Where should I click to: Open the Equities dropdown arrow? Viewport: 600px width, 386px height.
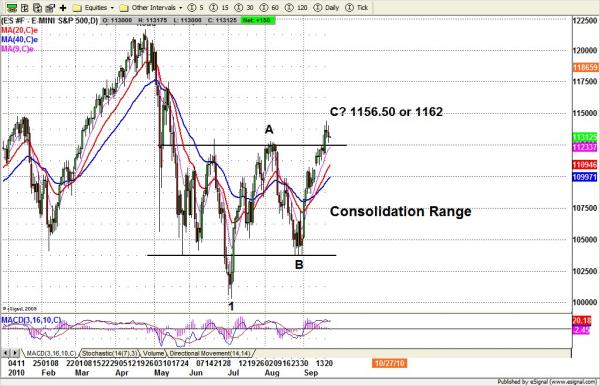pos(112,8)
